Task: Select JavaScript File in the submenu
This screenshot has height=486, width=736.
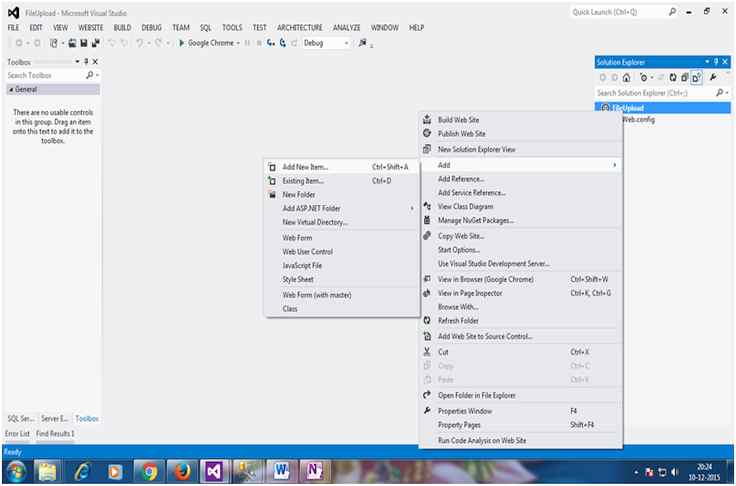Action: click(341, 265)
